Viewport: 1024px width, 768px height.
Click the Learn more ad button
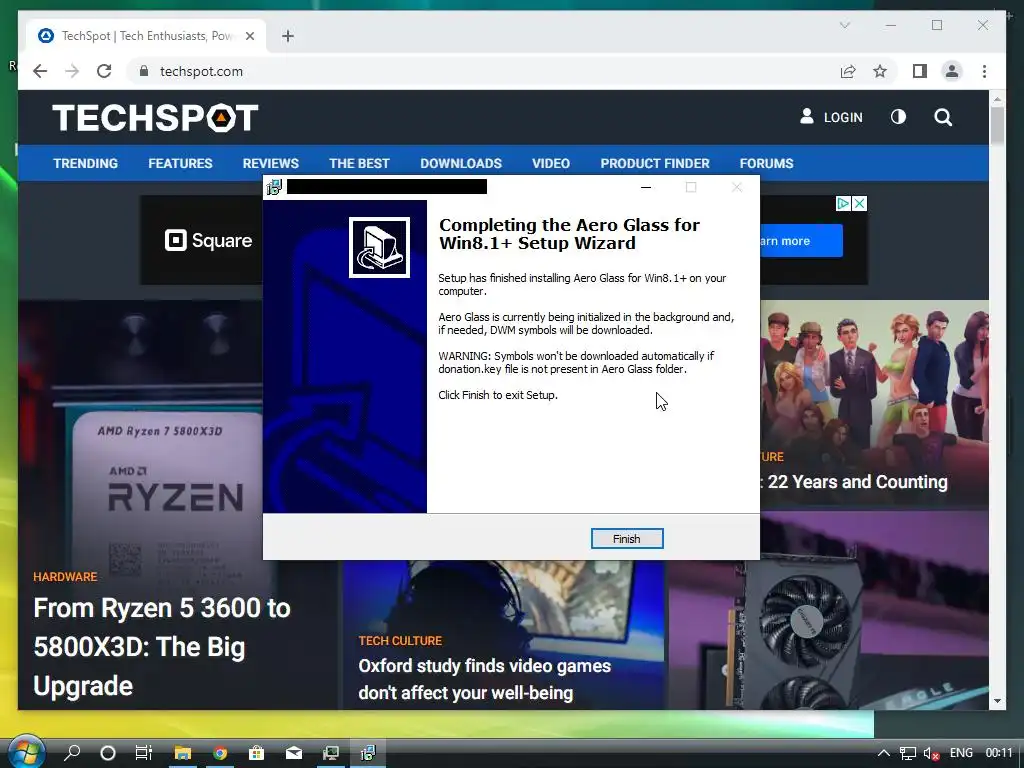(801, 241)
